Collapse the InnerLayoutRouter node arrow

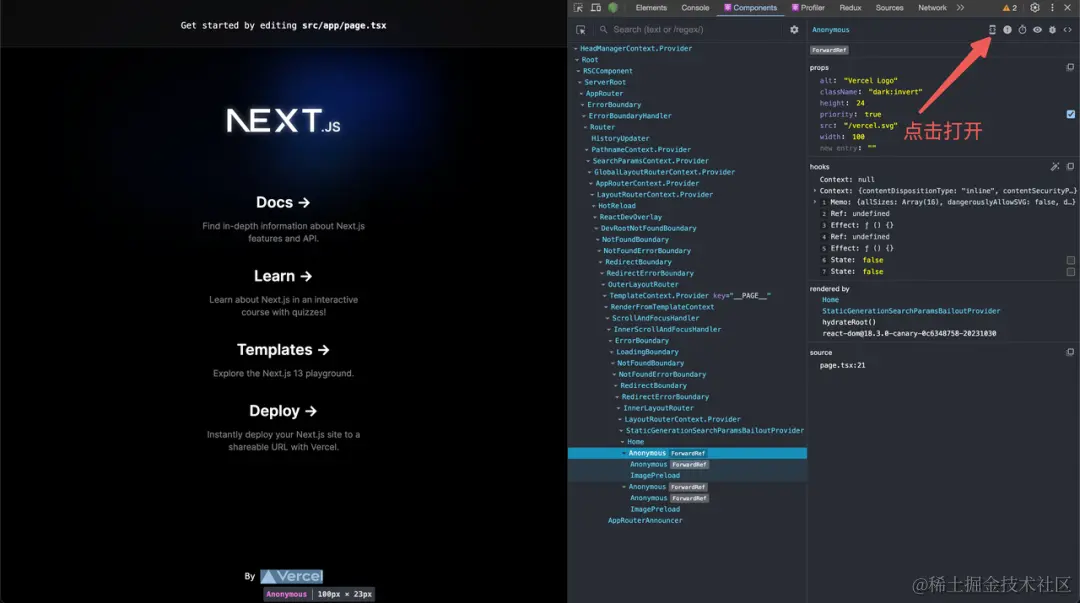(x=619, y=408)
